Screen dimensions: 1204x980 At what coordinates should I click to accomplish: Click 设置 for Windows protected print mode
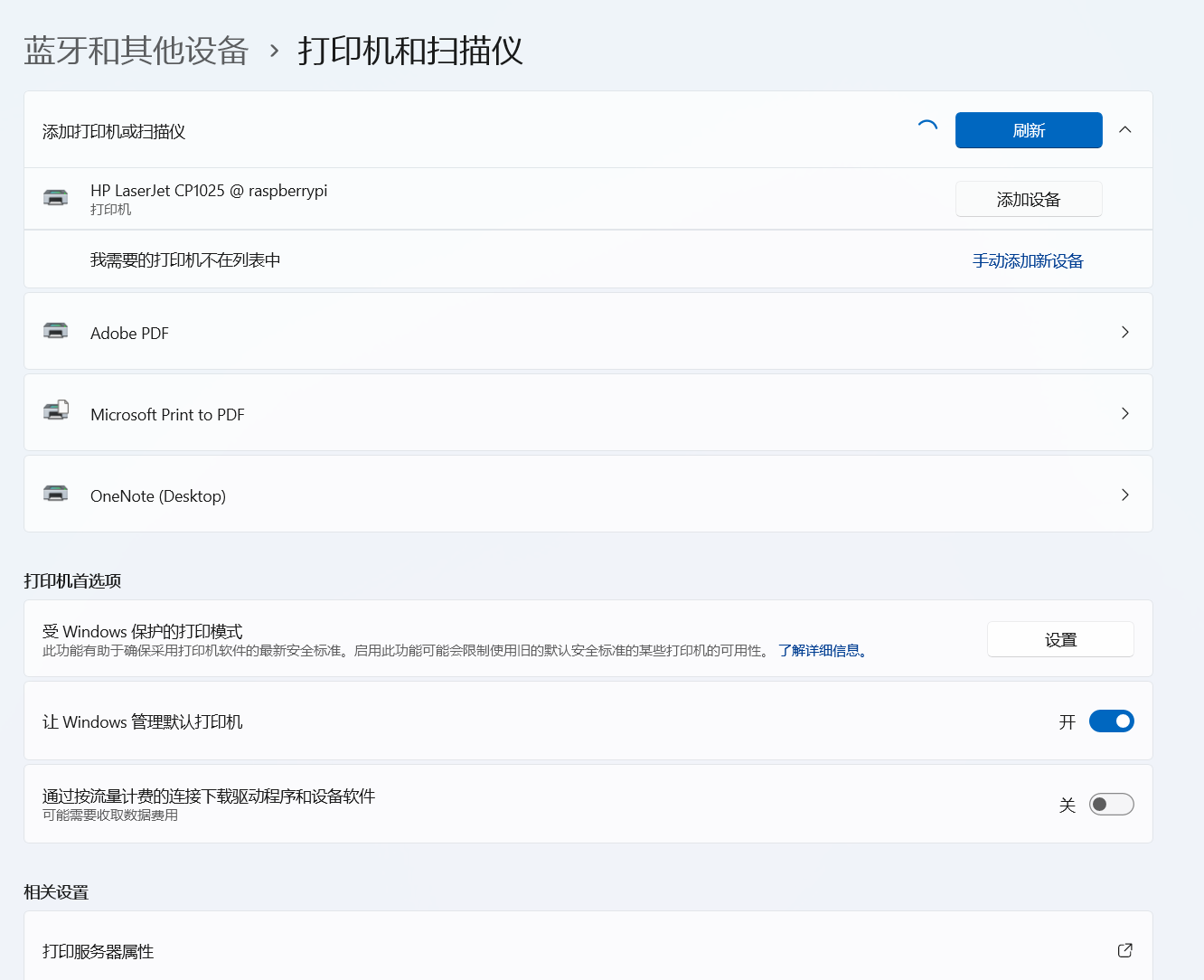[x=1059, y=640]
